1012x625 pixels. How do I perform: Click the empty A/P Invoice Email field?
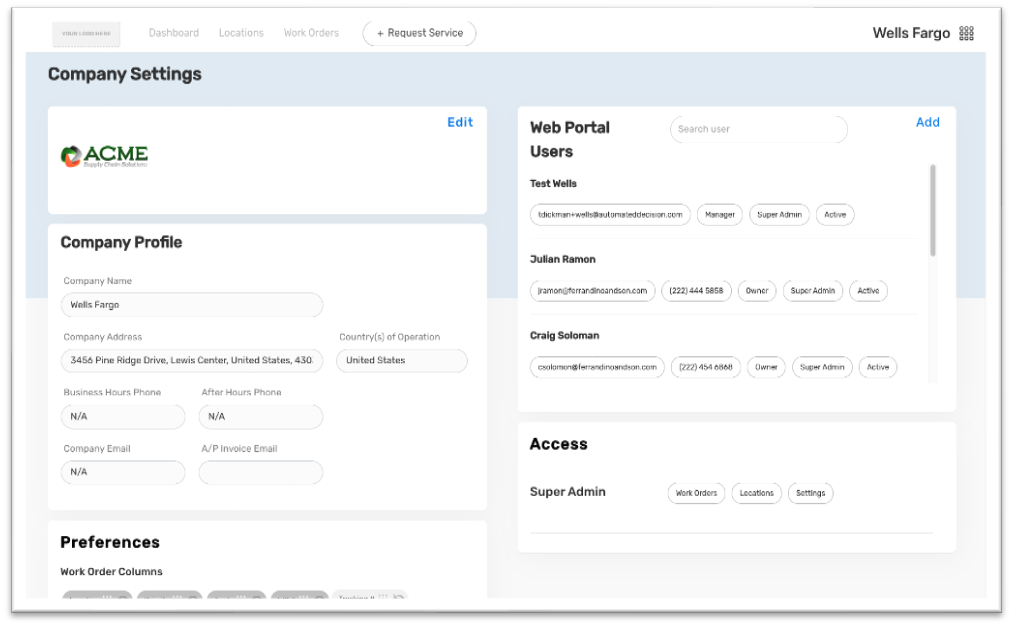pyautogui.click(x=261, y=472)
